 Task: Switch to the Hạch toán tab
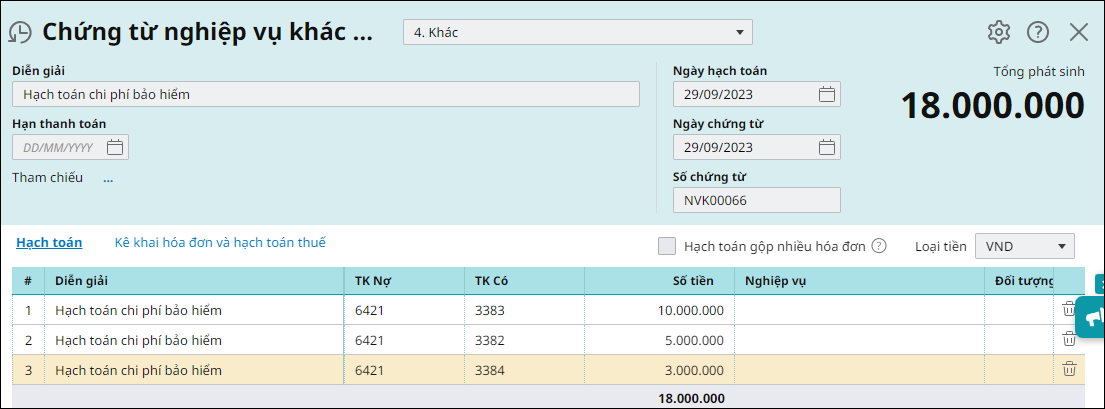point(49,243)
